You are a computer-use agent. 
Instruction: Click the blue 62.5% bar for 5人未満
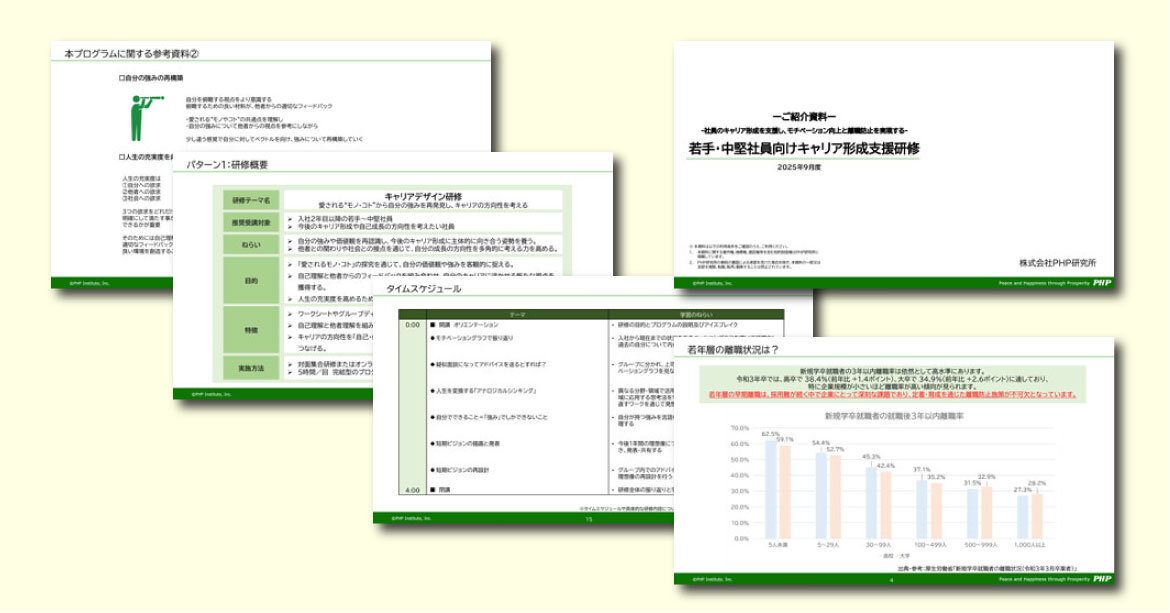pyautogui.click(x=770, y=488)
